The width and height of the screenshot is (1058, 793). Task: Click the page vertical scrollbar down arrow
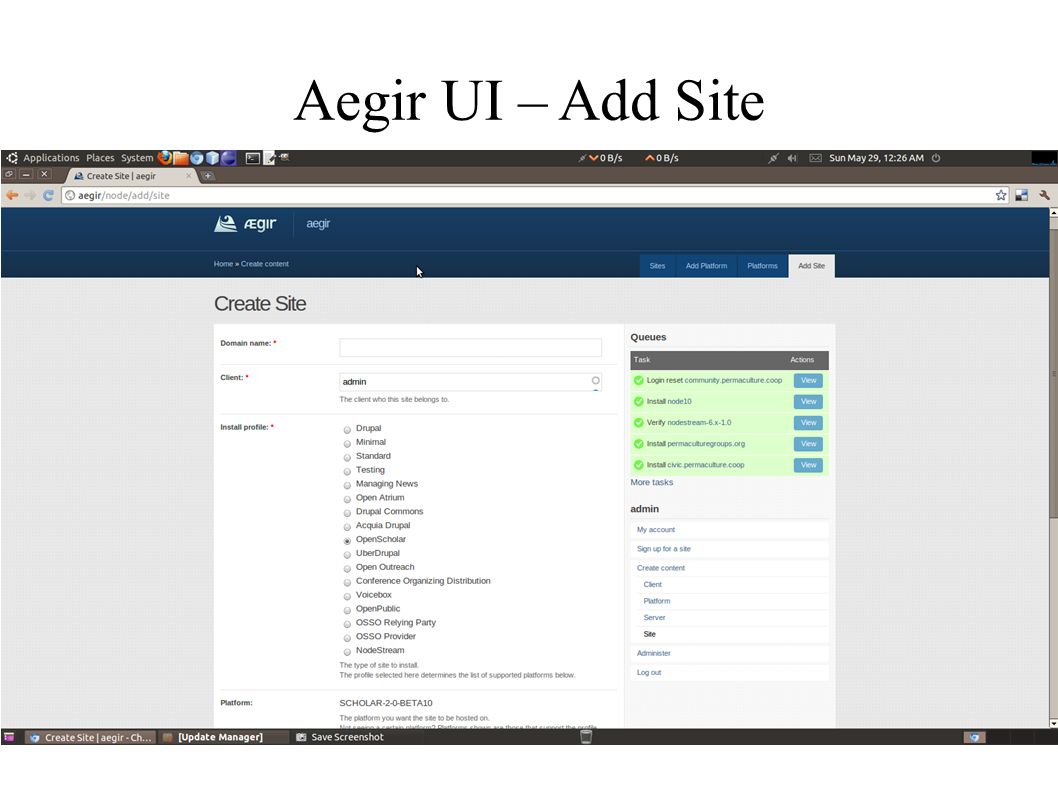(1053, 723)
